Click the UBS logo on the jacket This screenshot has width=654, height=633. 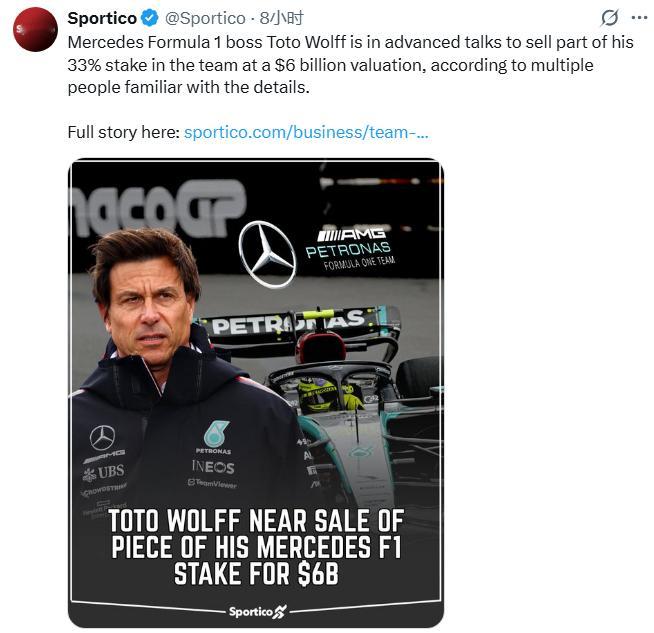pyautogui.click(x=104, y=472)
